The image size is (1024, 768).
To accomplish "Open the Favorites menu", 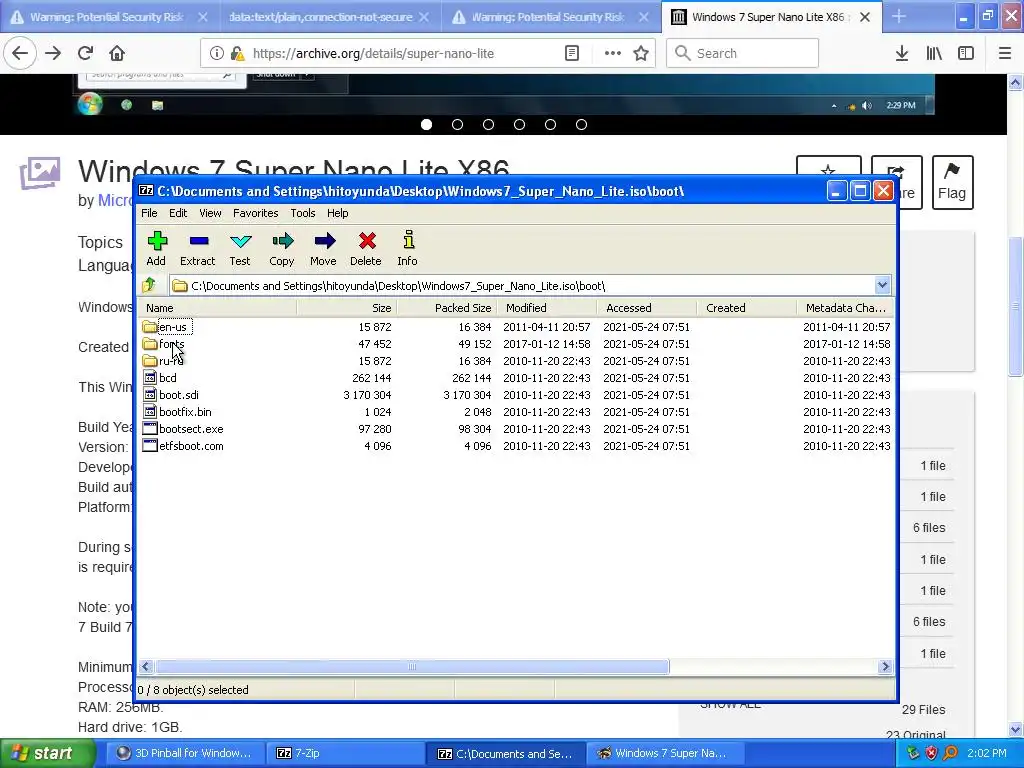I will [255, 213].
